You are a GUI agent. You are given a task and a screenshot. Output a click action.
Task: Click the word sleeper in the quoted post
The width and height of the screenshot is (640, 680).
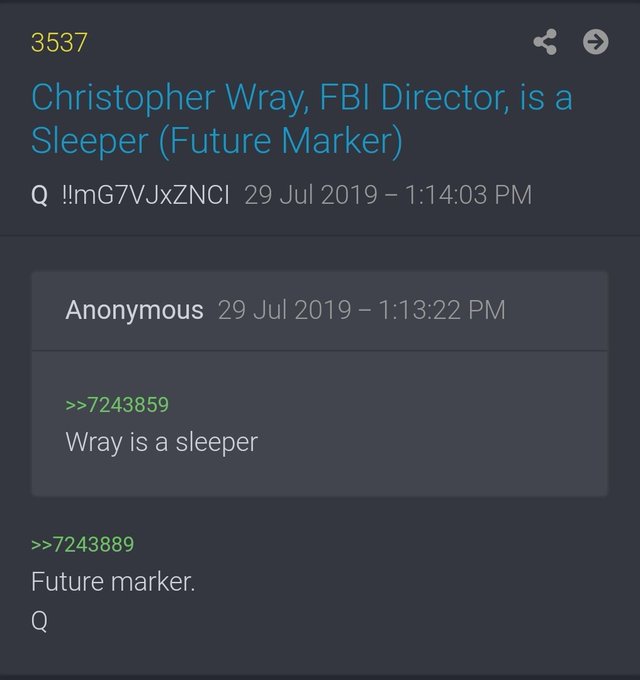(x=217, y=442)
